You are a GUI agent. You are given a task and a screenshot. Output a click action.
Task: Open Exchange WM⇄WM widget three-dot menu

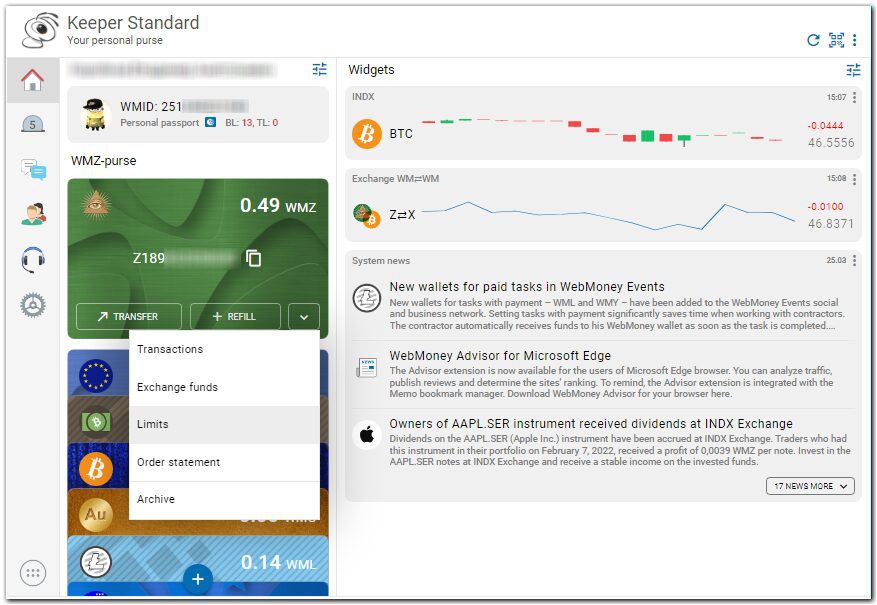854,179
